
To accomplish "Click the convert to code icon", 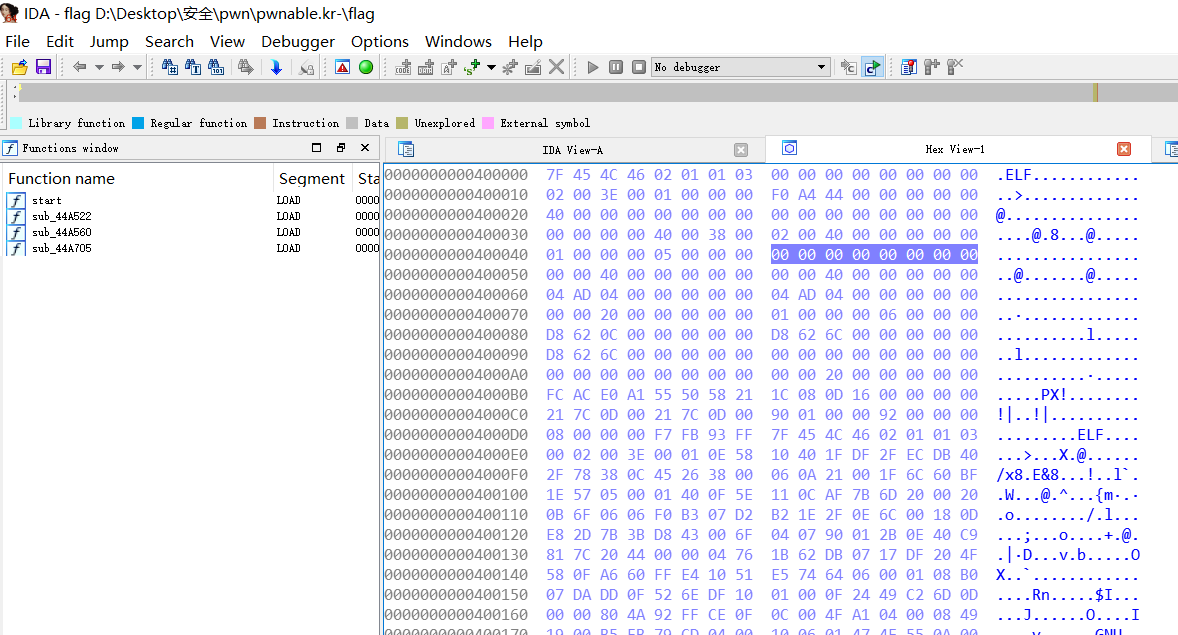I will tap(403, 67).
